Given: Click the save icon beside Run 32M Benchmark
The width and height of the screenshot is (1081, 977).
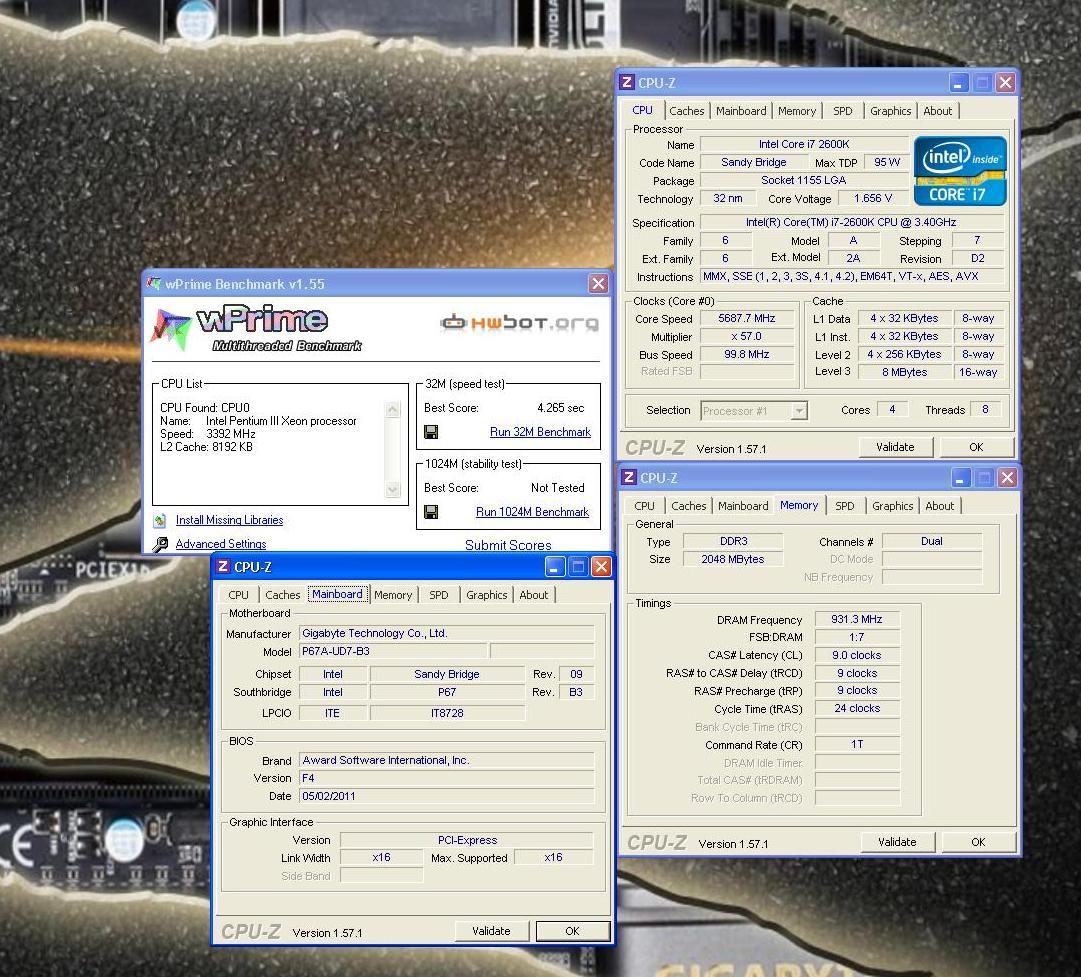Looking at the screenshot, I should pos(431,432).
